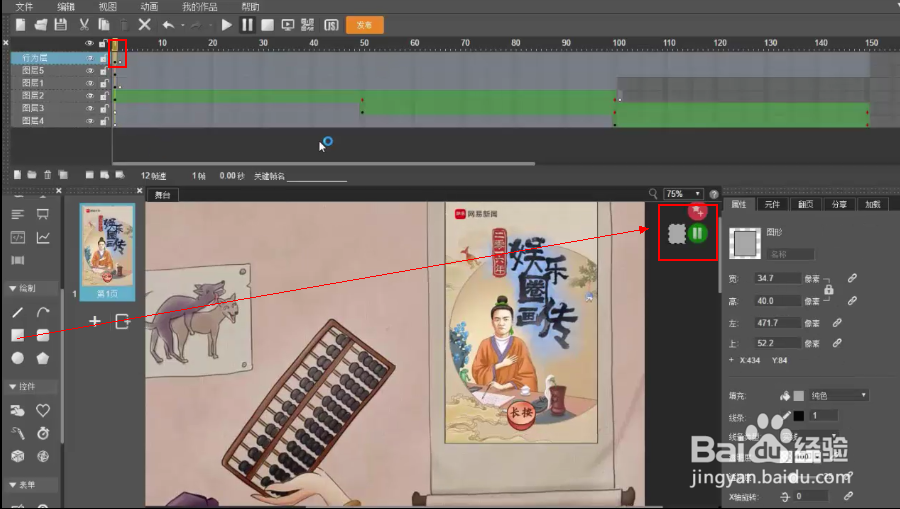900x509 pixels.
Task: Toggle lock on 图层5
Action: 104,71
